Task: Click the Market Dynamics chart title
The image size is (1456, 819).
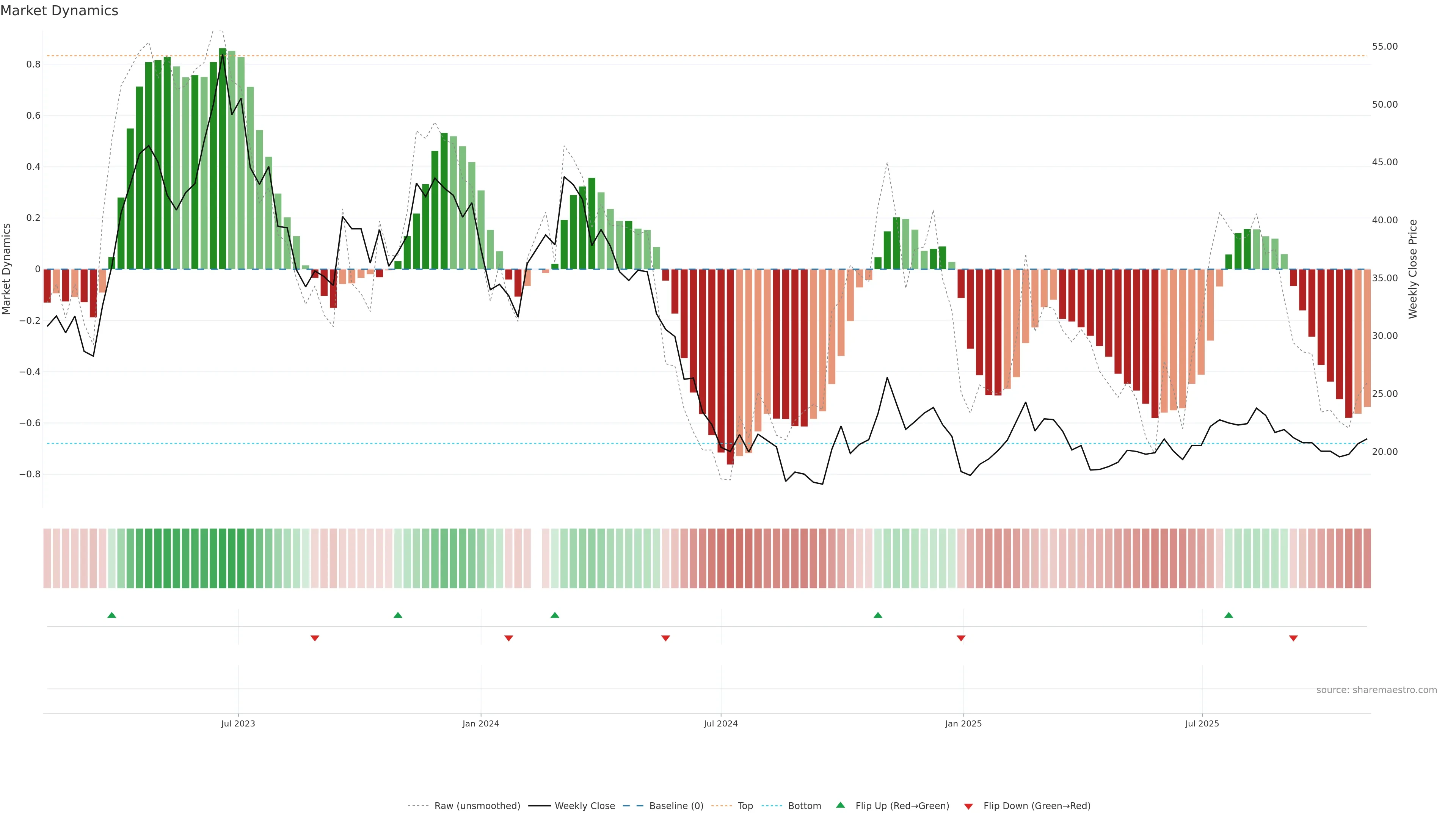Action: (60, 11)
